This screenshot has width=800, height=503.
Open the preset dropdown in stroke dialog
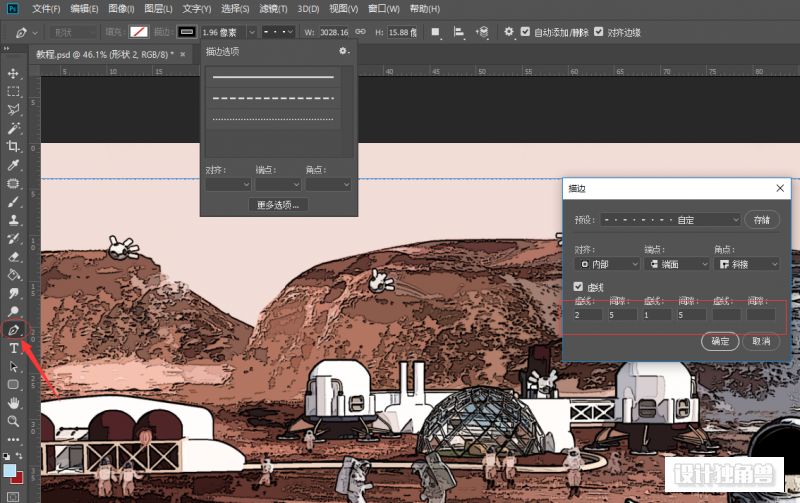(670, 220)
